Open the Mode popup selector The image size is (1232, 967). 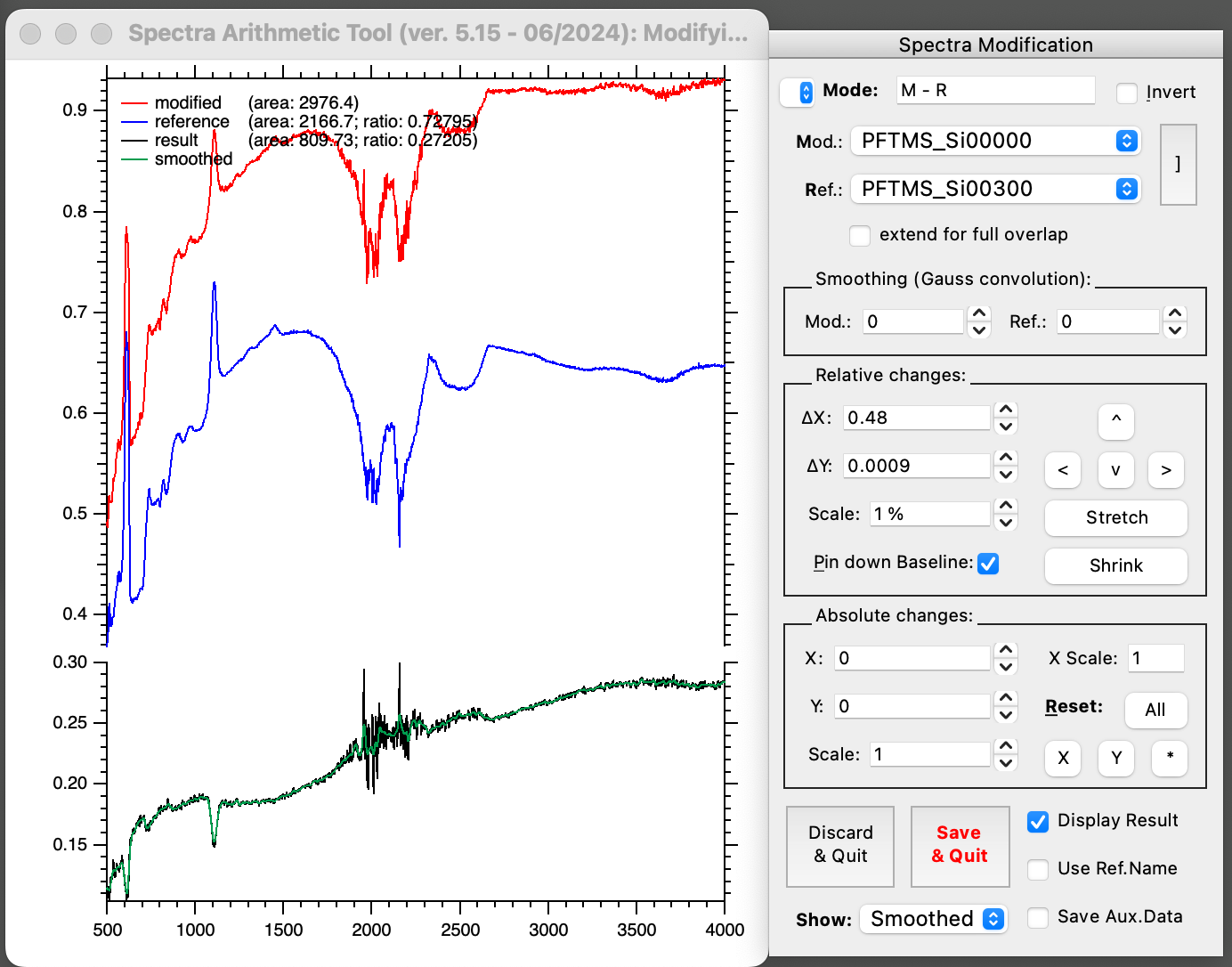[798, 92]
